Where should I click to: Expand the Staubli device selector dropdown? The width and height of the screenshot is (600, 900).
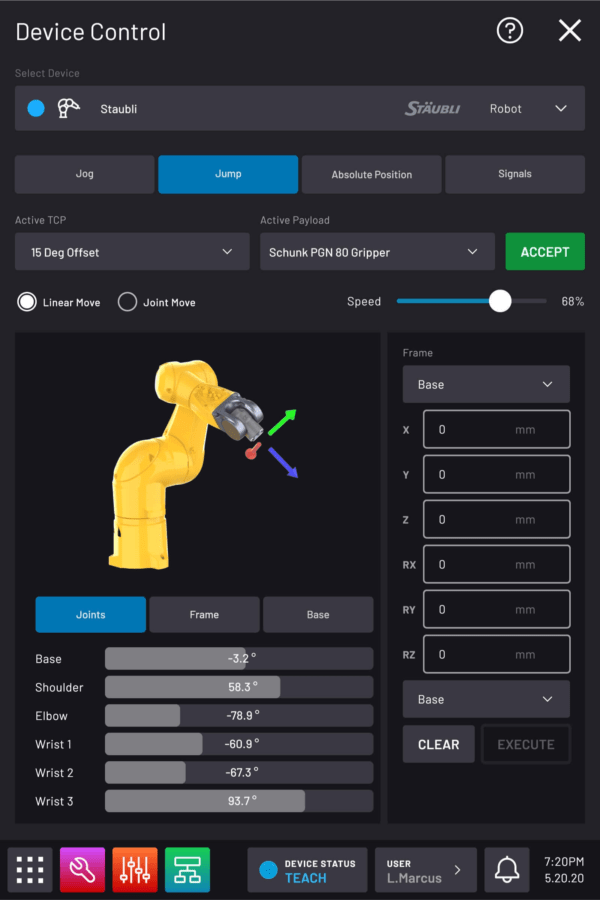560,108
